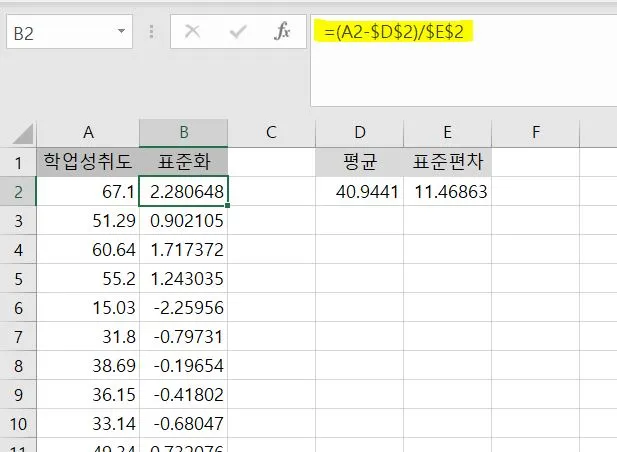Select row 6 header
Image resolution: width=617 pixels, height=452 pixels.
[18, 308]
